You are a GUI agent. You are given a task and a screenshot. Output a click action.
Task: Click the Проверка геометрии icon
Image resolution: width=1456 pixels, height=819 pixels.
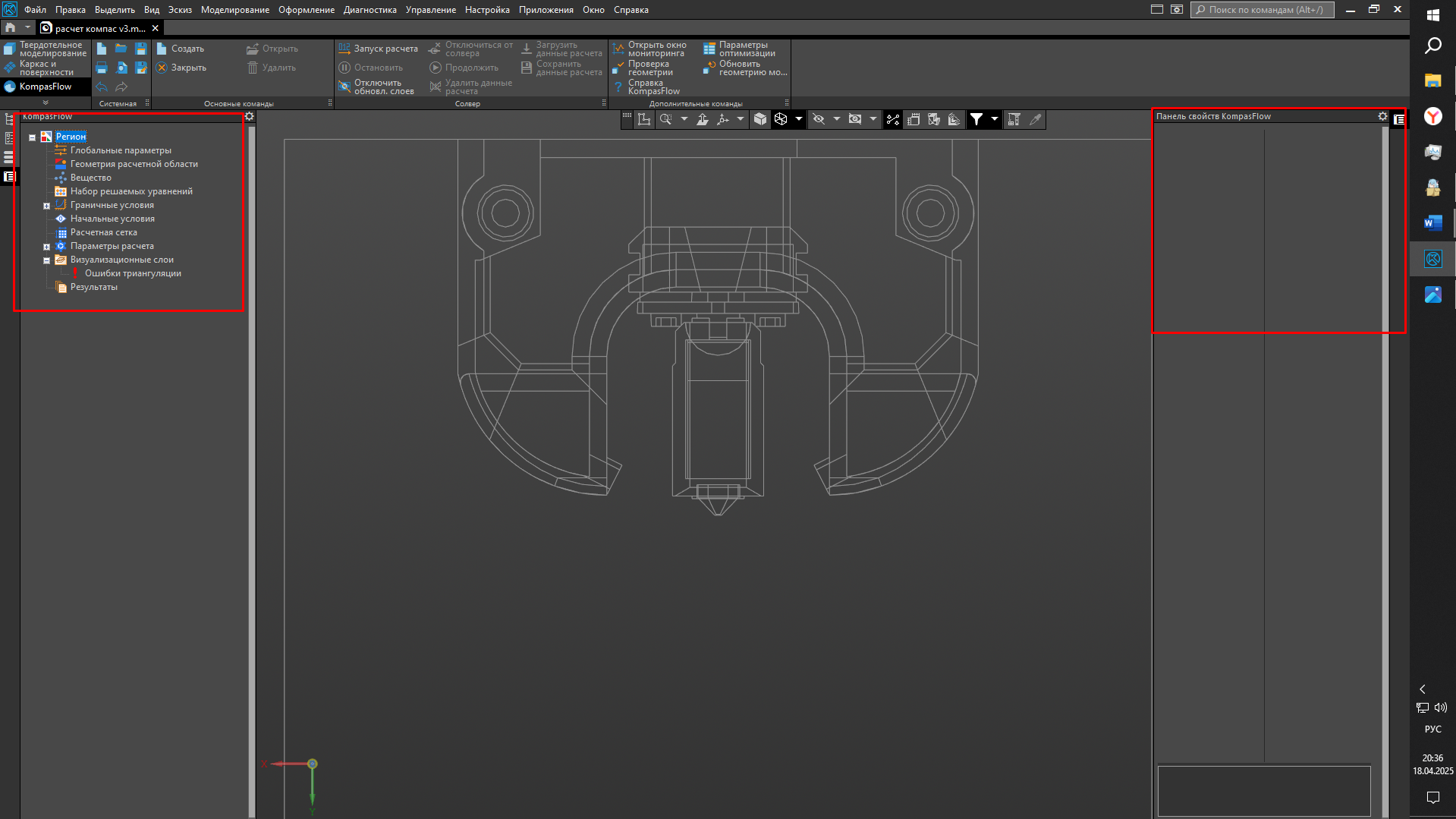pyautogui.click(x=618, y=68)
